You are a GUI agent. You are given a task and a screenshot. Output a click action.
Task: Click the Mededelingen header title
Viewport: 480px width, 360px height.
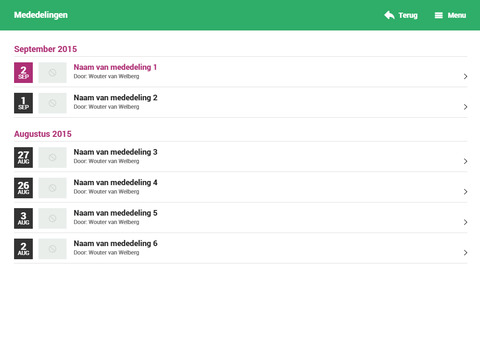(x=41, y=15)
